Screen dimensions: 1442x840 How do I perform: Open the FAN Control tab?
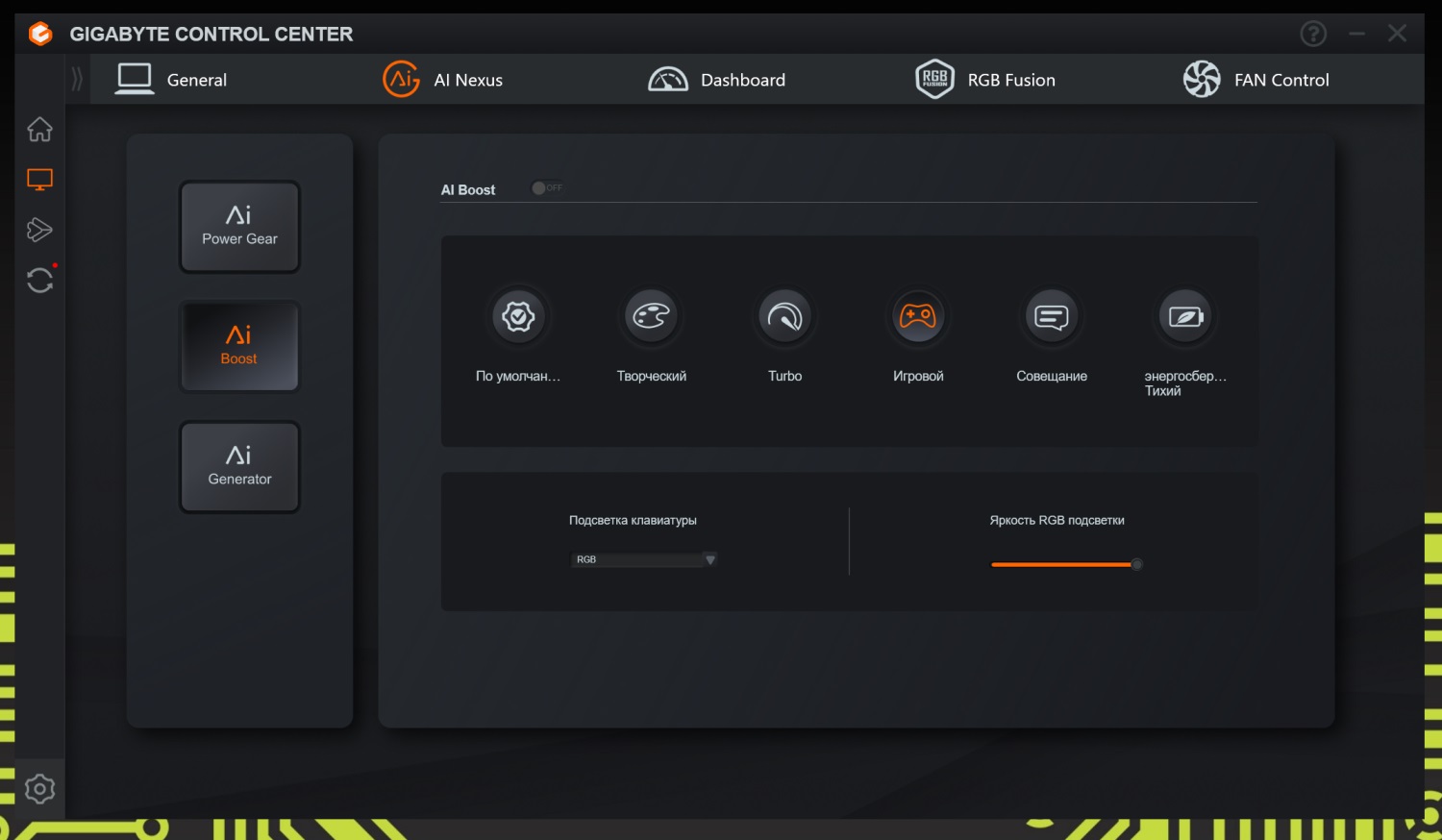[x=1256, y=80]
